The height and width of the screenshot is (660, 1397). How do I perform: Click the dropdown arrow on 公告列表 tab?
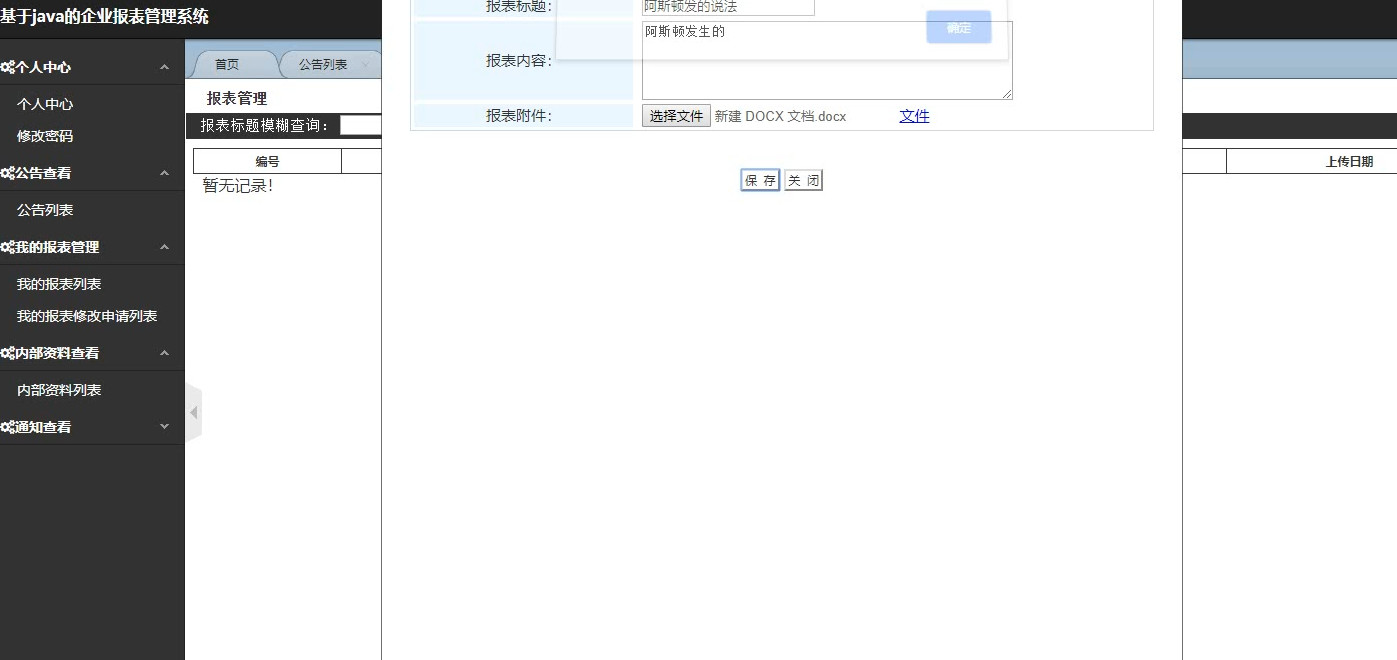[365, 65]
